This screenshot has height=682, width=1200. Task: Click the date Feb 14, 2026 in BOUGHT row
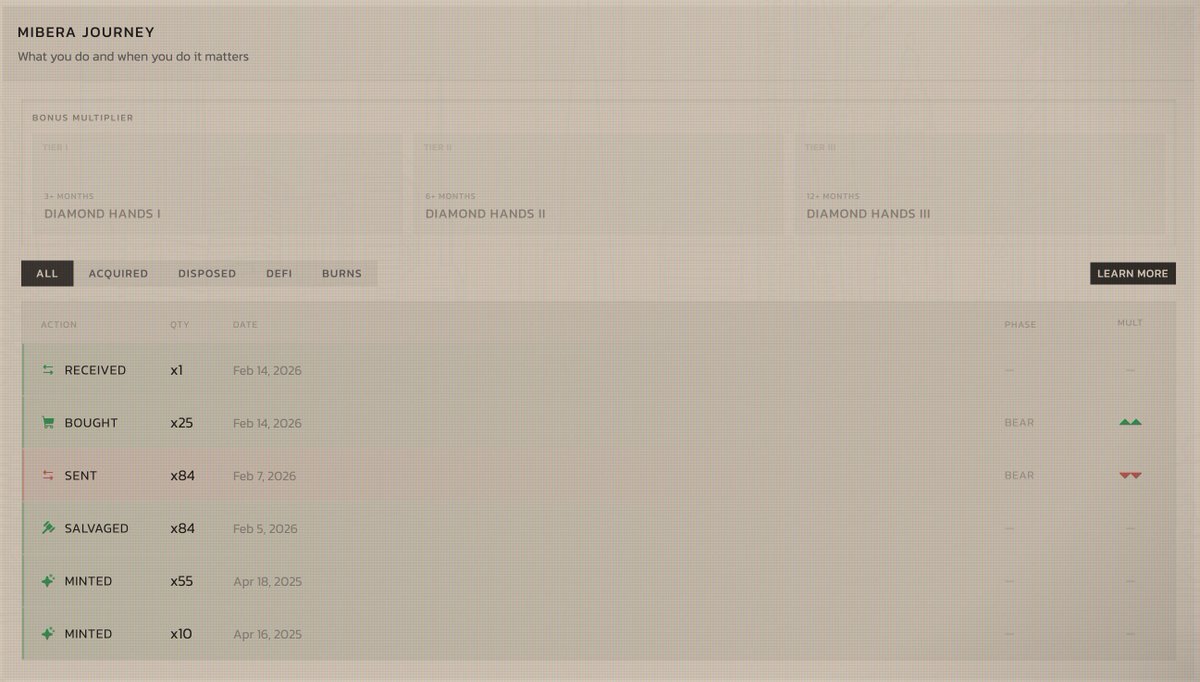[267, 424]
